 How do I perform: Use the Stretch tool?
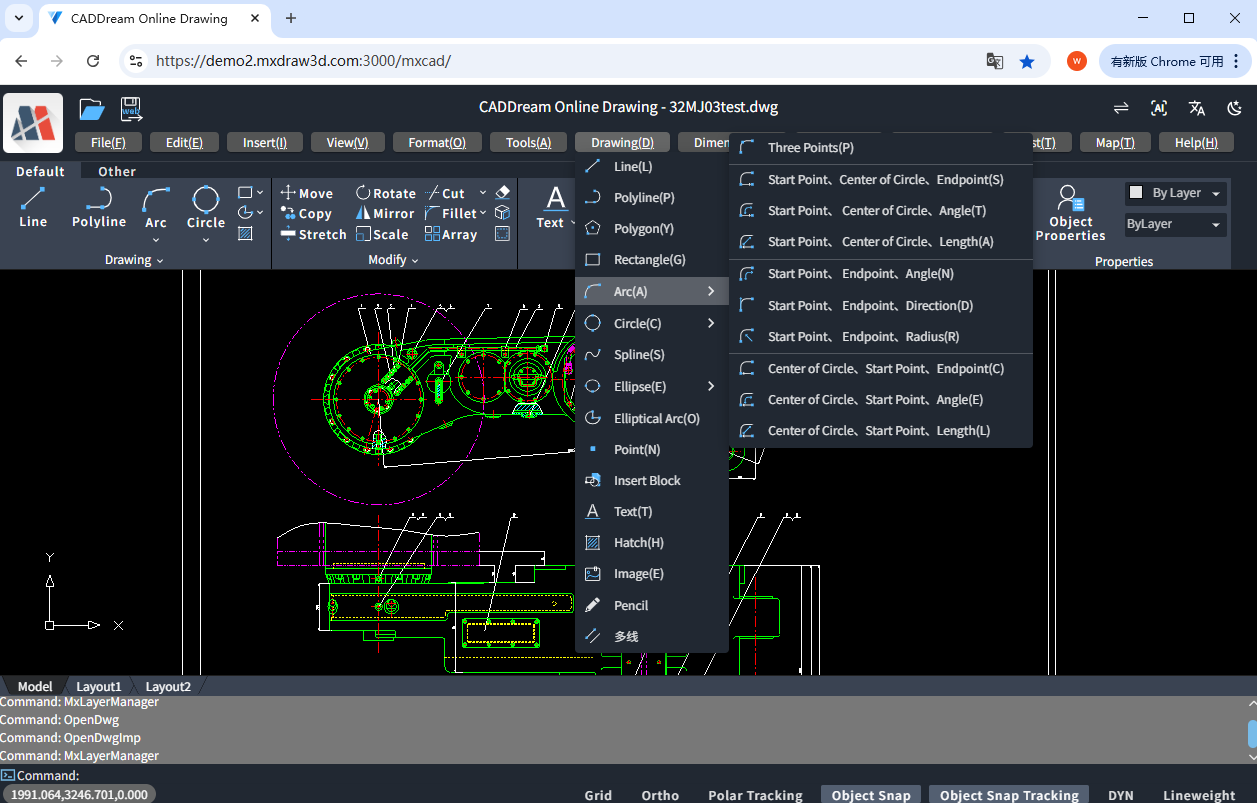tap(313, 235)
